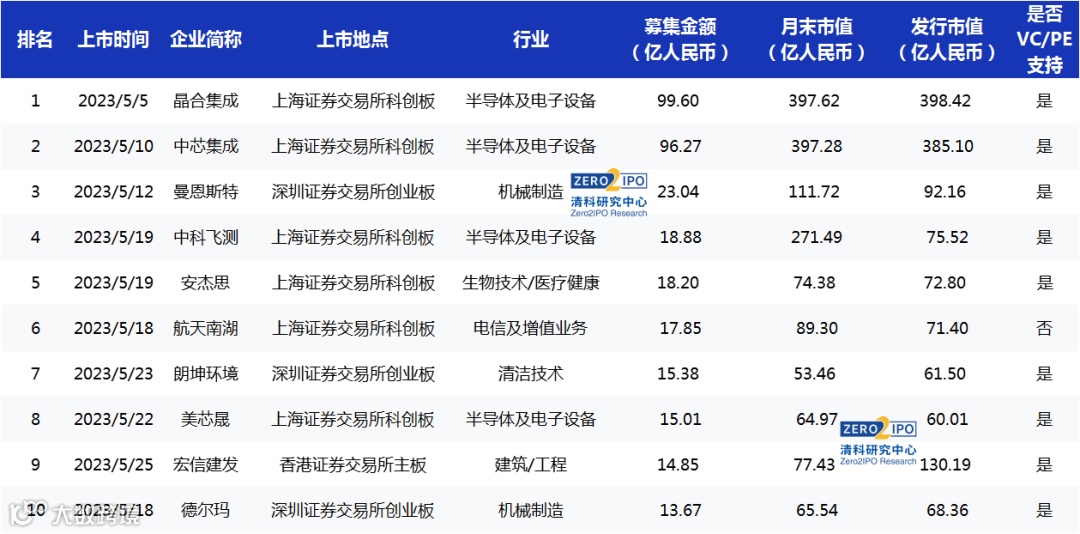1080x534 pixels.
Task: Click the 上市地点 column header
Action: point(353,39)
